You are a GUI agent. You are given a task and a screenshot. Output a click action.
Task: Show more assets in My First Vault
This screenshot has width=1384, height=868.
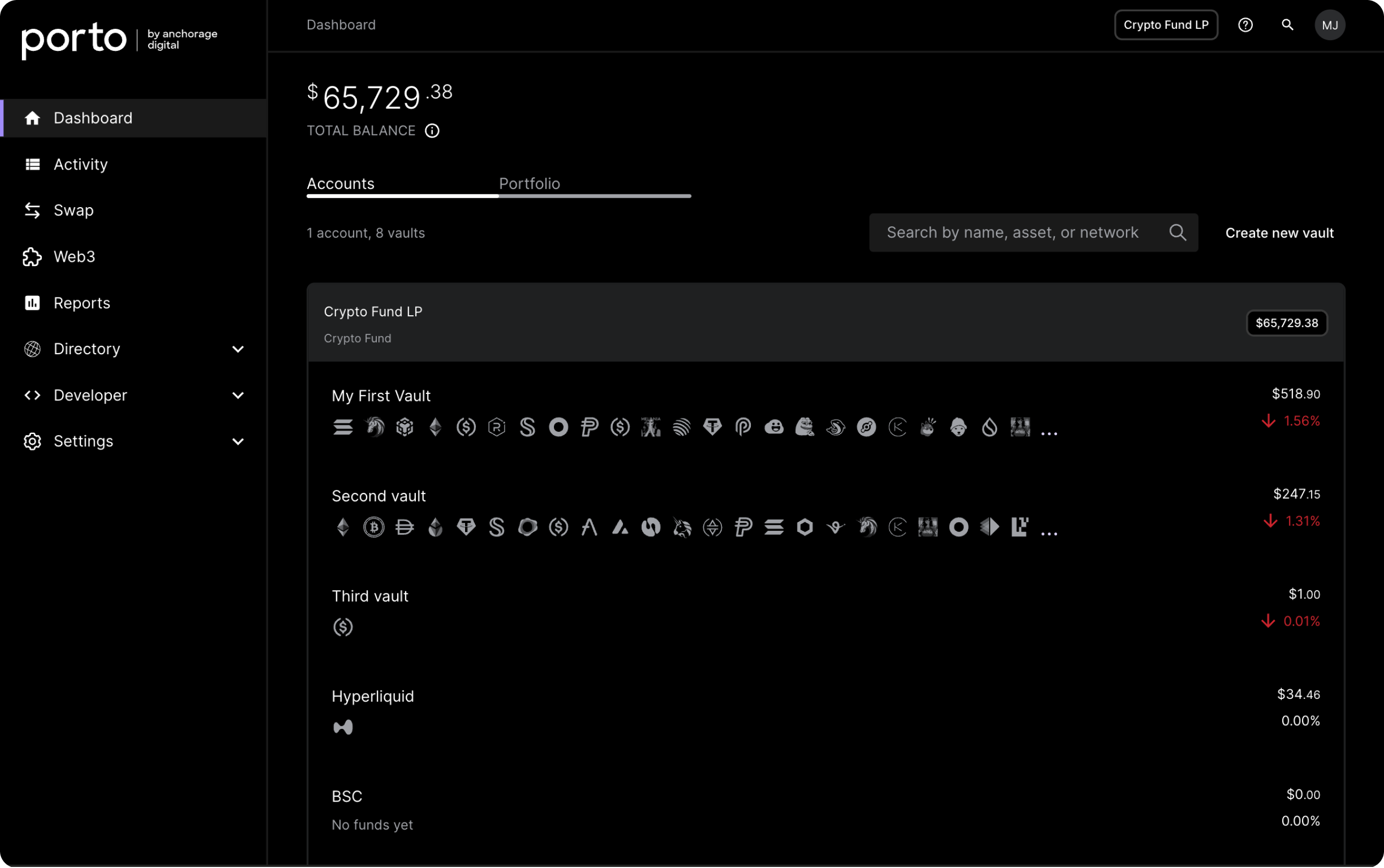pyautogui.click(x=1049, y=433)
